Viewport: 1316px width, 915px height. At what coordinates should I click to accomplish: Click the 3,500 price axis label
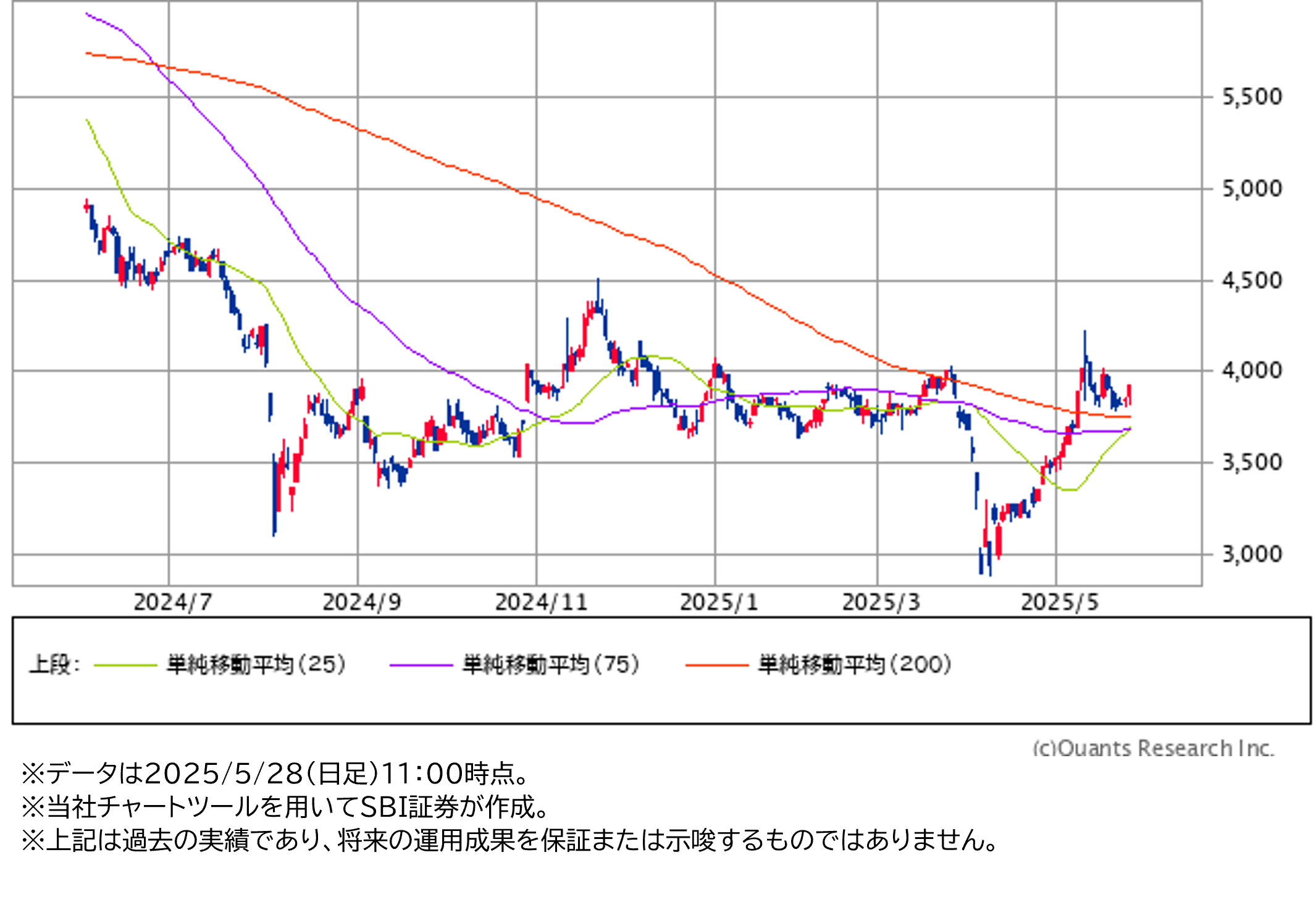(x=1252, y=463)
